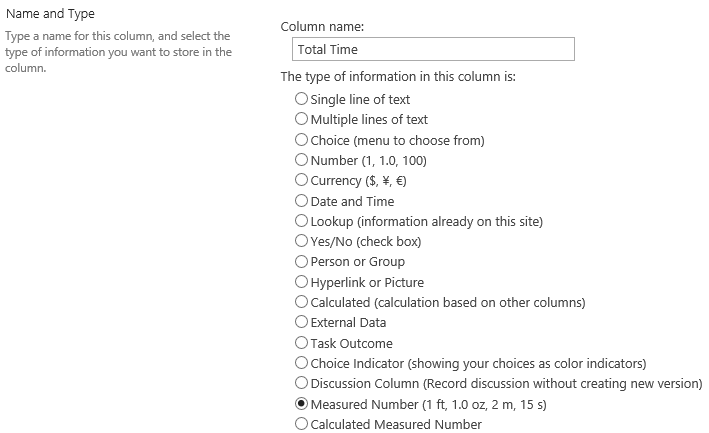Pick External Data radio button
The image size is (709, 433).
(301, 322)
